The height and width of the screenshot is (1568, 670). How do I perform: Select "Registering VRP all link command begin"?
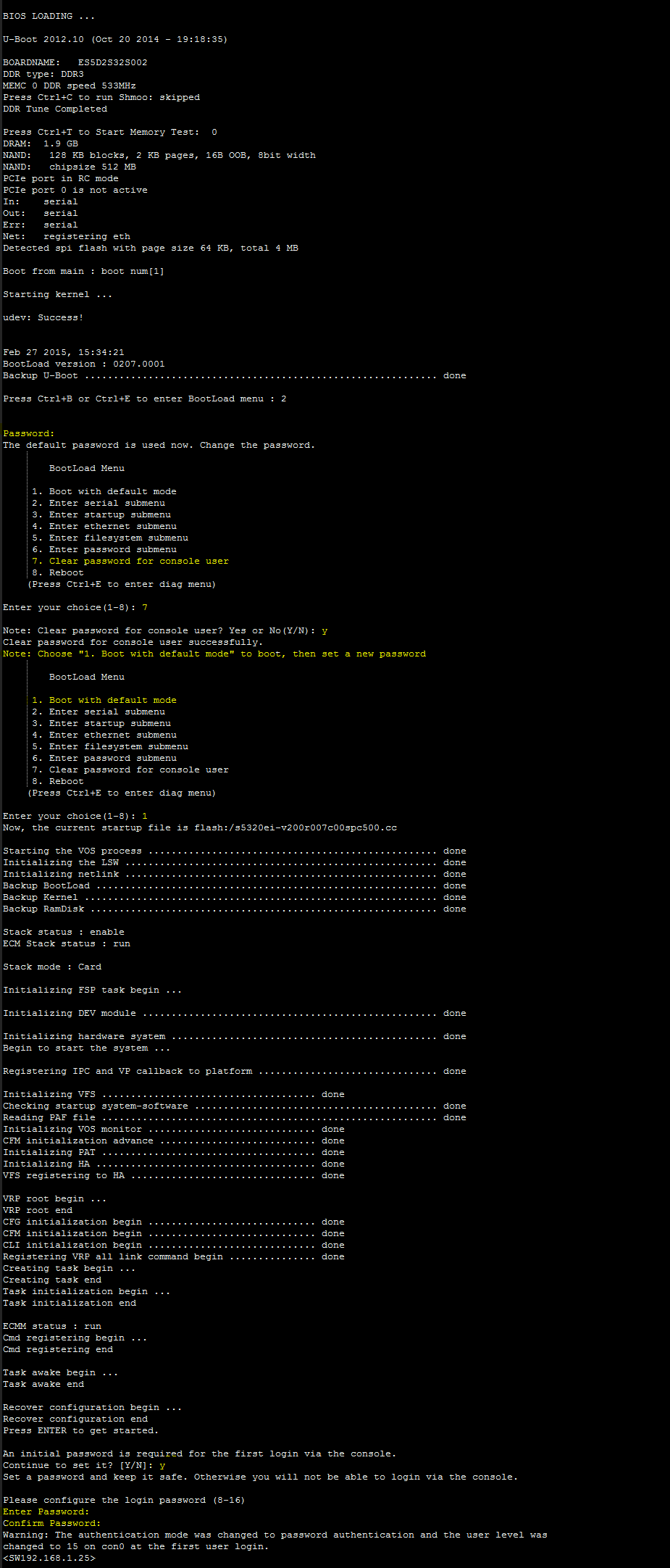point(174,1256)
